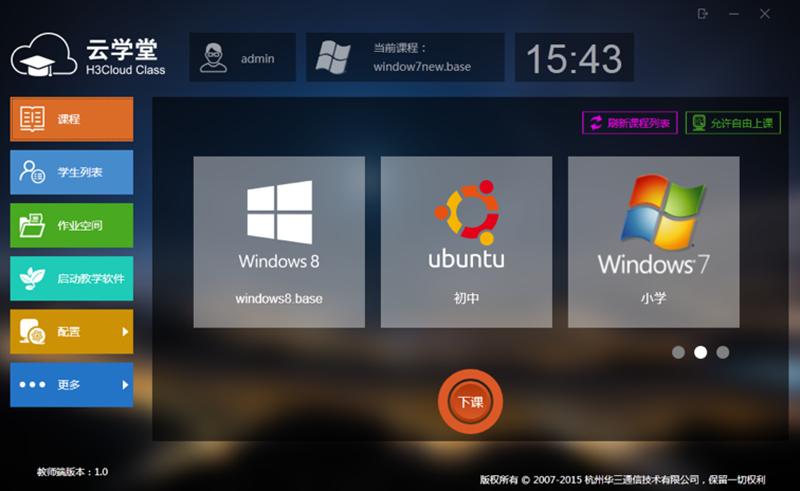Viewport: 800px width, 491px height.
Task: Minimize the H3Cloud Class window
Action: (x=734, y=14)
